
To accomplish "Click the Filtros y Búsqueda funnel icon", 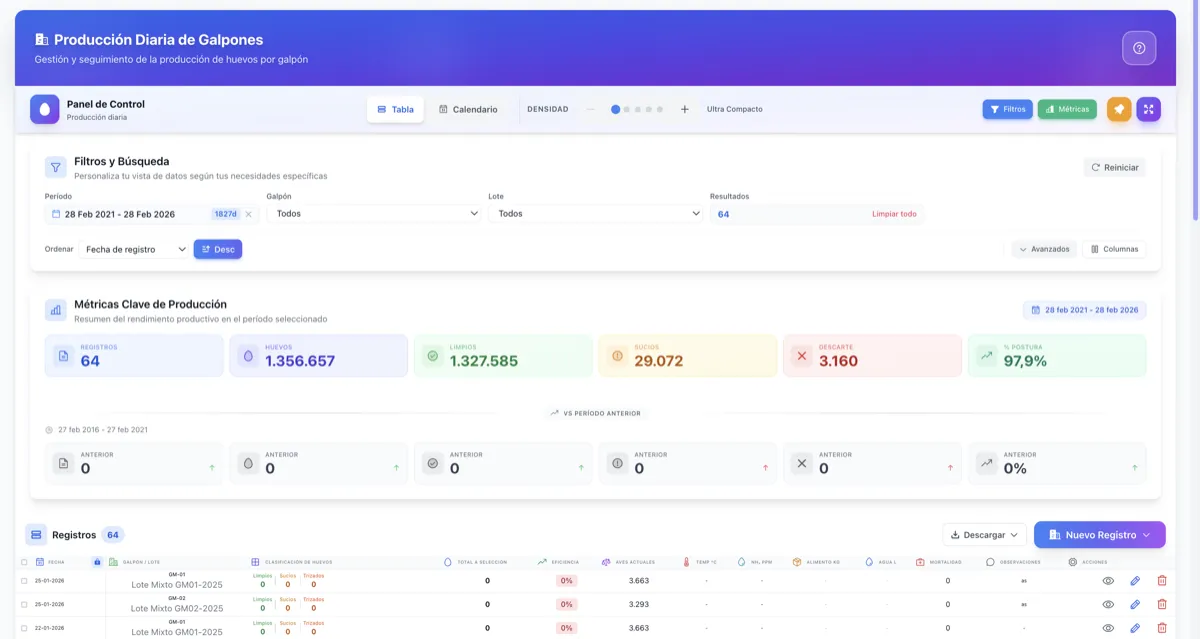I will 56,167.
